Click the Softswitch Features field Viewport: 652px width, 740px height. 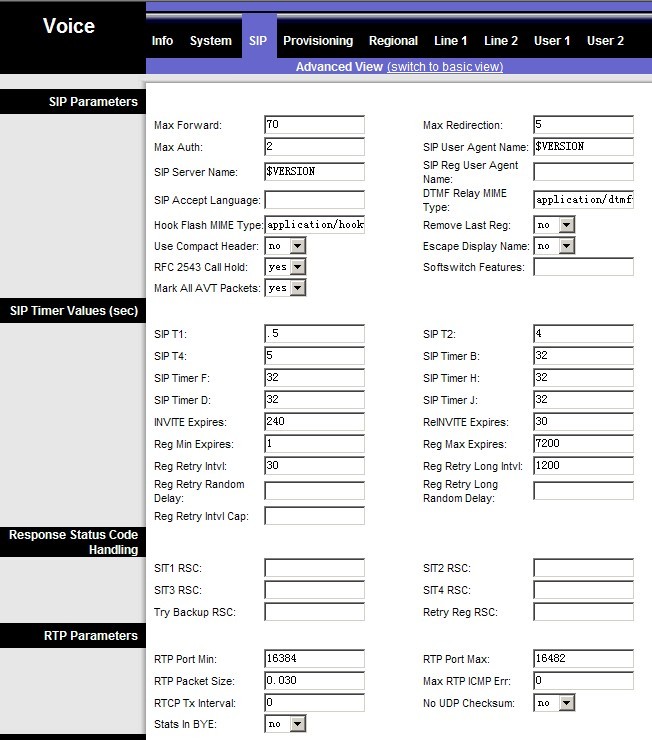tap(584, 267)
